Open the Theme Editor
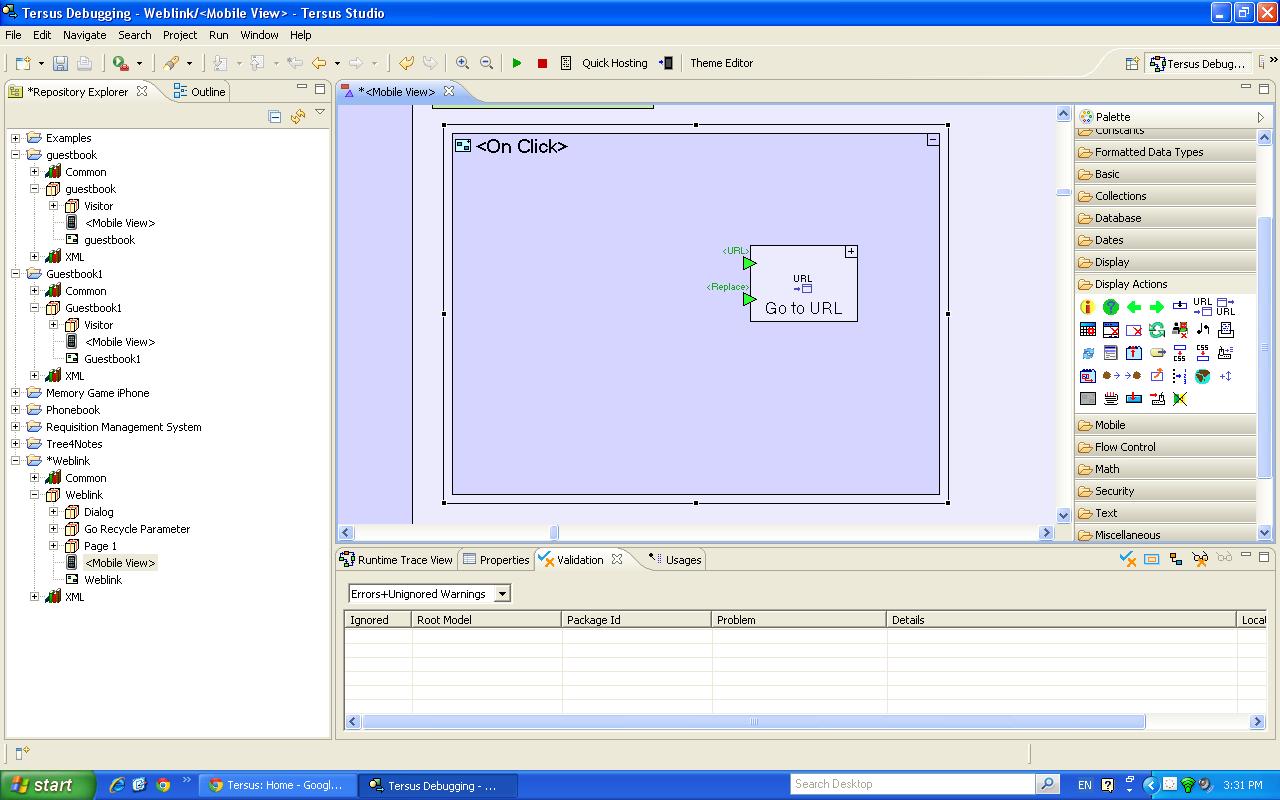This screenshot has height=800, width=1280. tap(721, 63)
